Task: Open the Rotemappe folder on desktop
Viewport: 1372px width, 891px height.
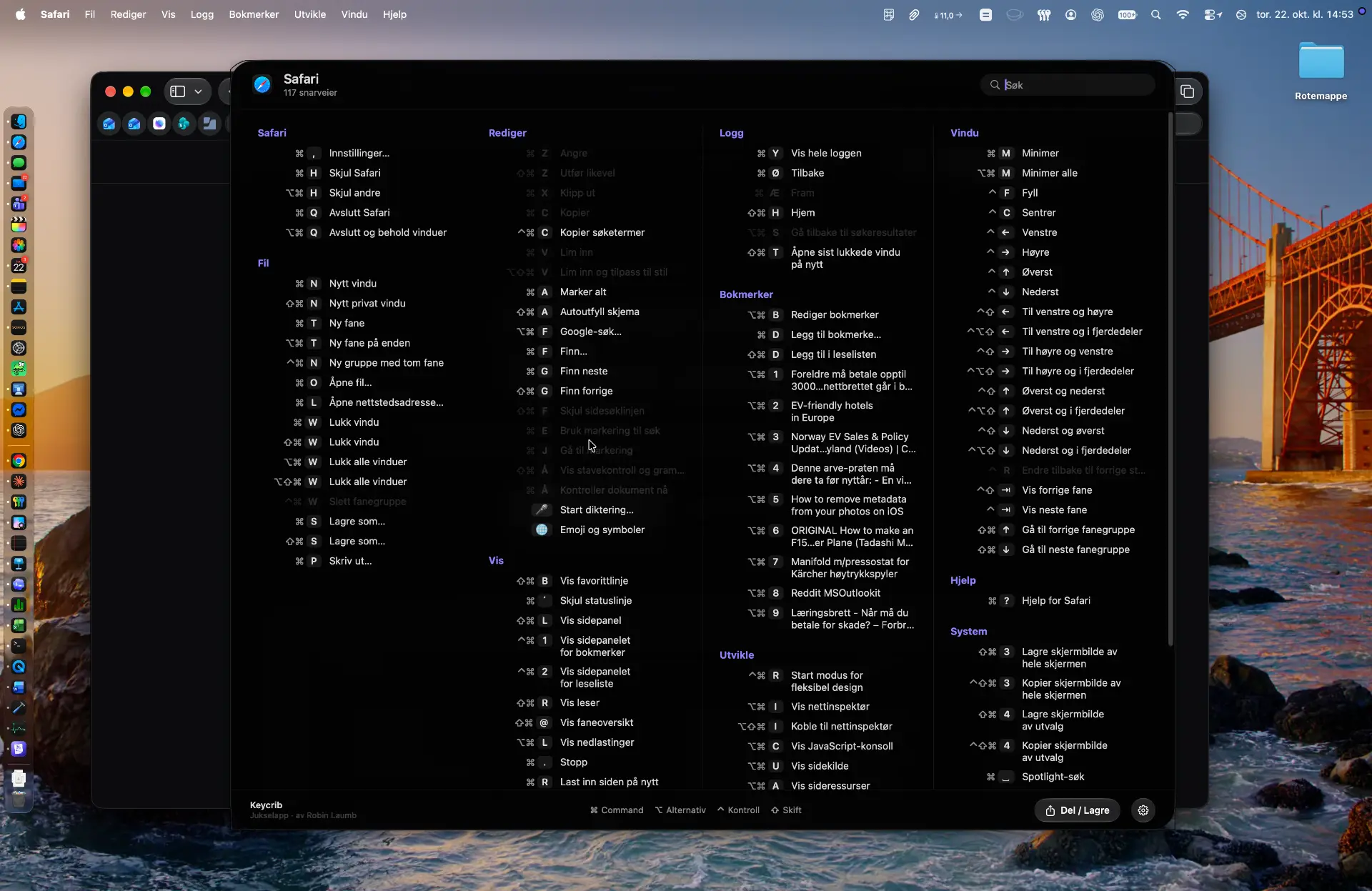Action: pos(1321,71)
